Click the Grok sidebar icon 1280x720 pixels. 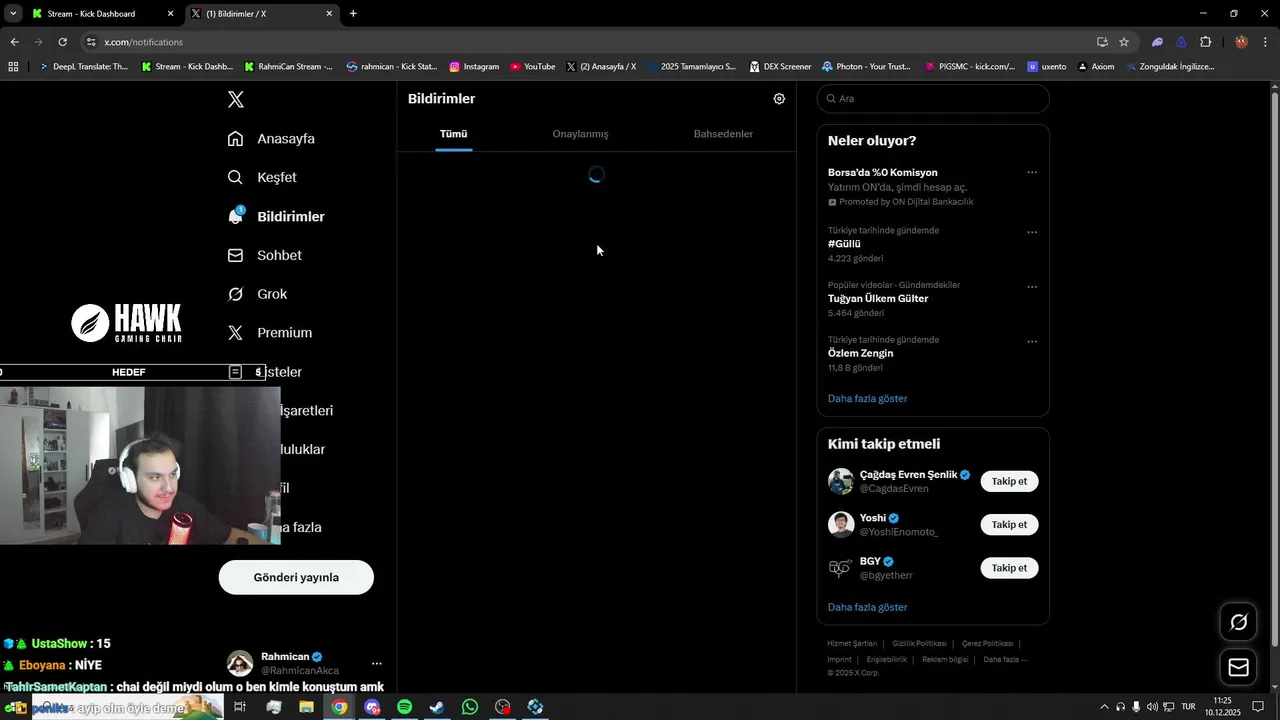(x=236, y=294)
